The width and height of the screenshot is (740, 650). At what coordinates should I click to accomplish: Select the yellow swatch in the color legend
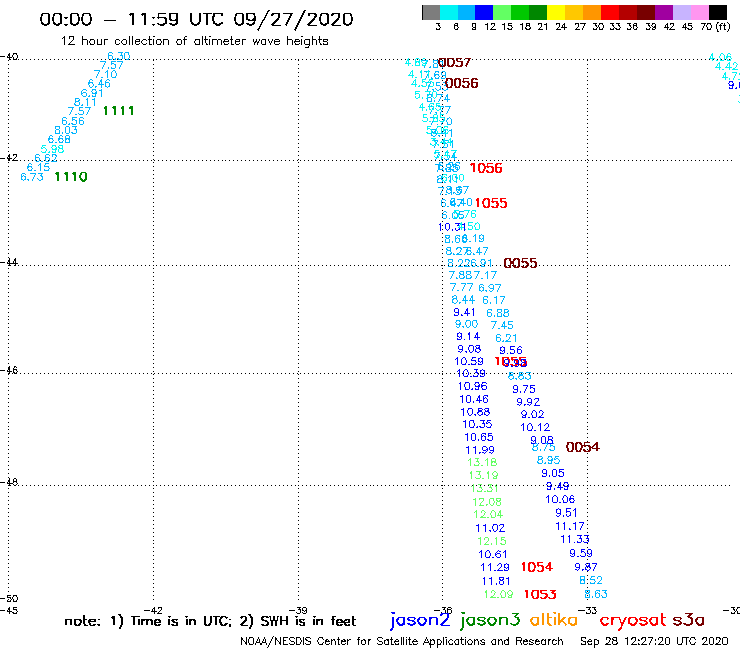click(555, 12)
